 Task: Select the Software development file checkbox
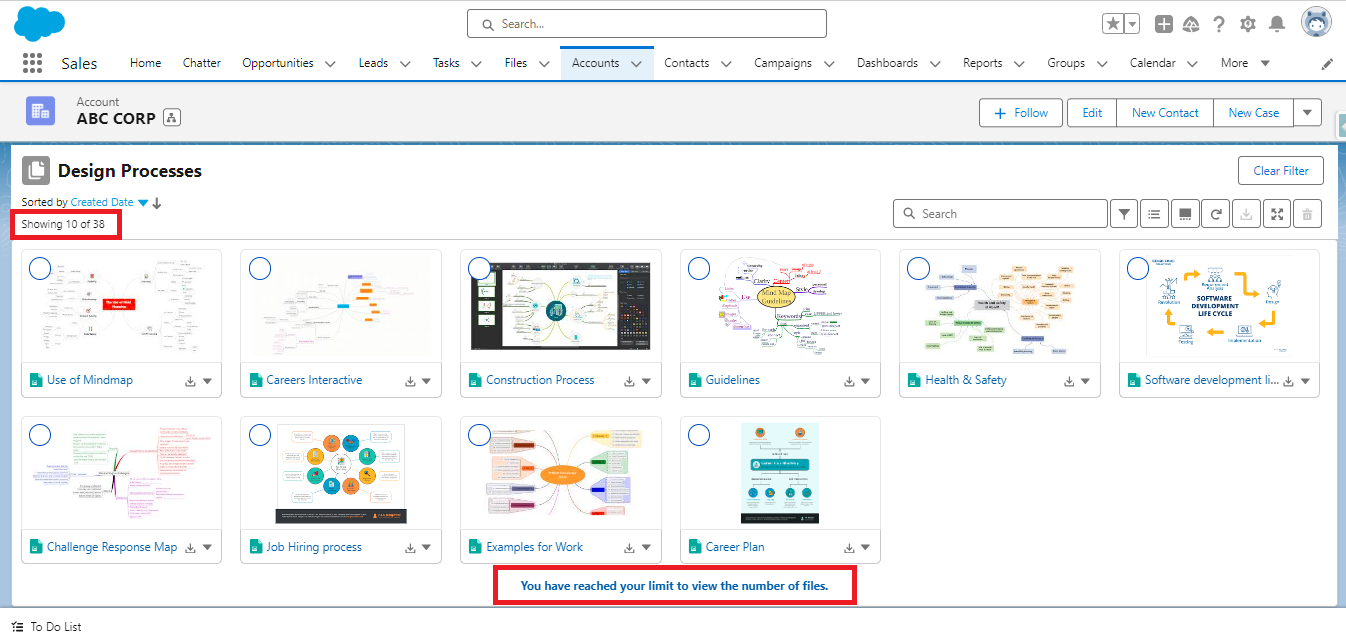point(1138,268)
